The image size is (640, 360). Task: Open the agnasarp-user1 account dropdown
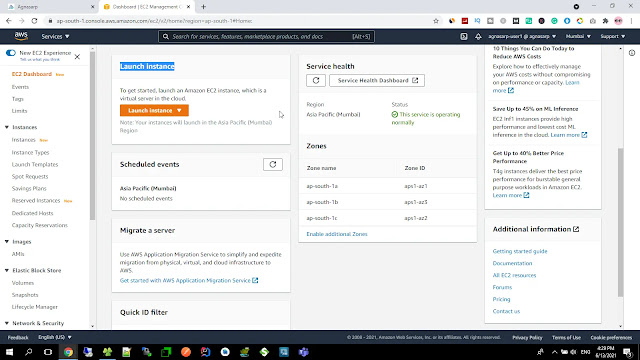522,36
